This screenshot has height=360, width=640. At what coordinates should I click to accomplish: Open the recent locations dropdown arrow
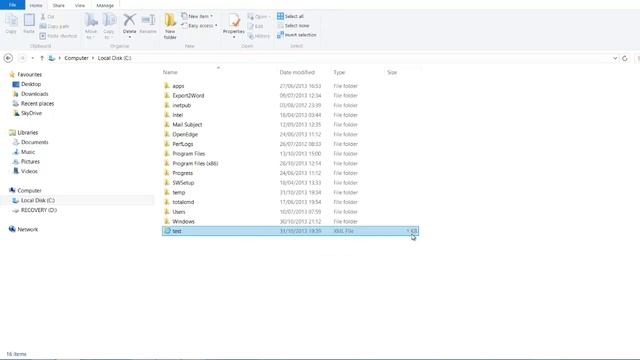tap(33, 58)
